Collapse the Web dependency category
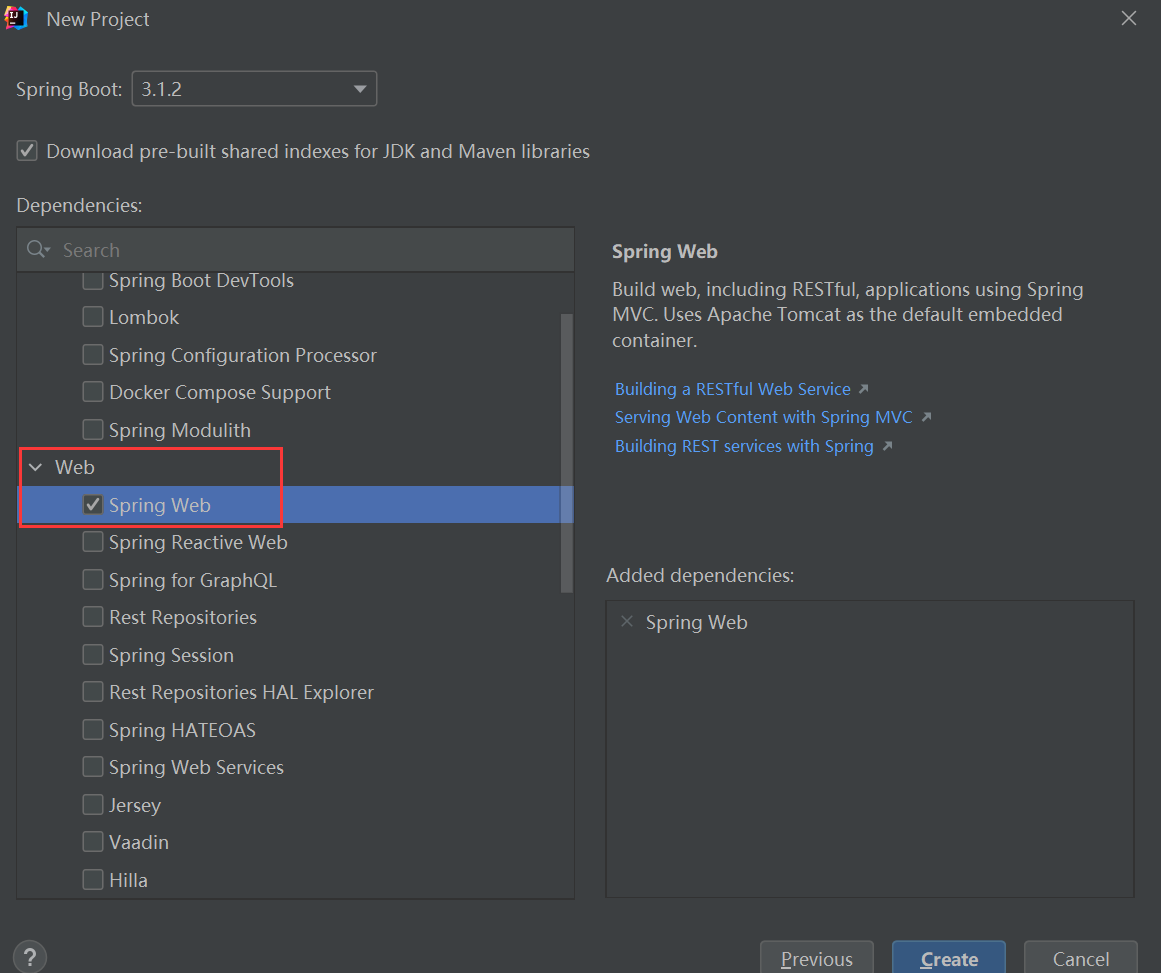Image resolution: width=1161 pixels, height=973 pixels. pyautogui.click(x=36, y=466)
